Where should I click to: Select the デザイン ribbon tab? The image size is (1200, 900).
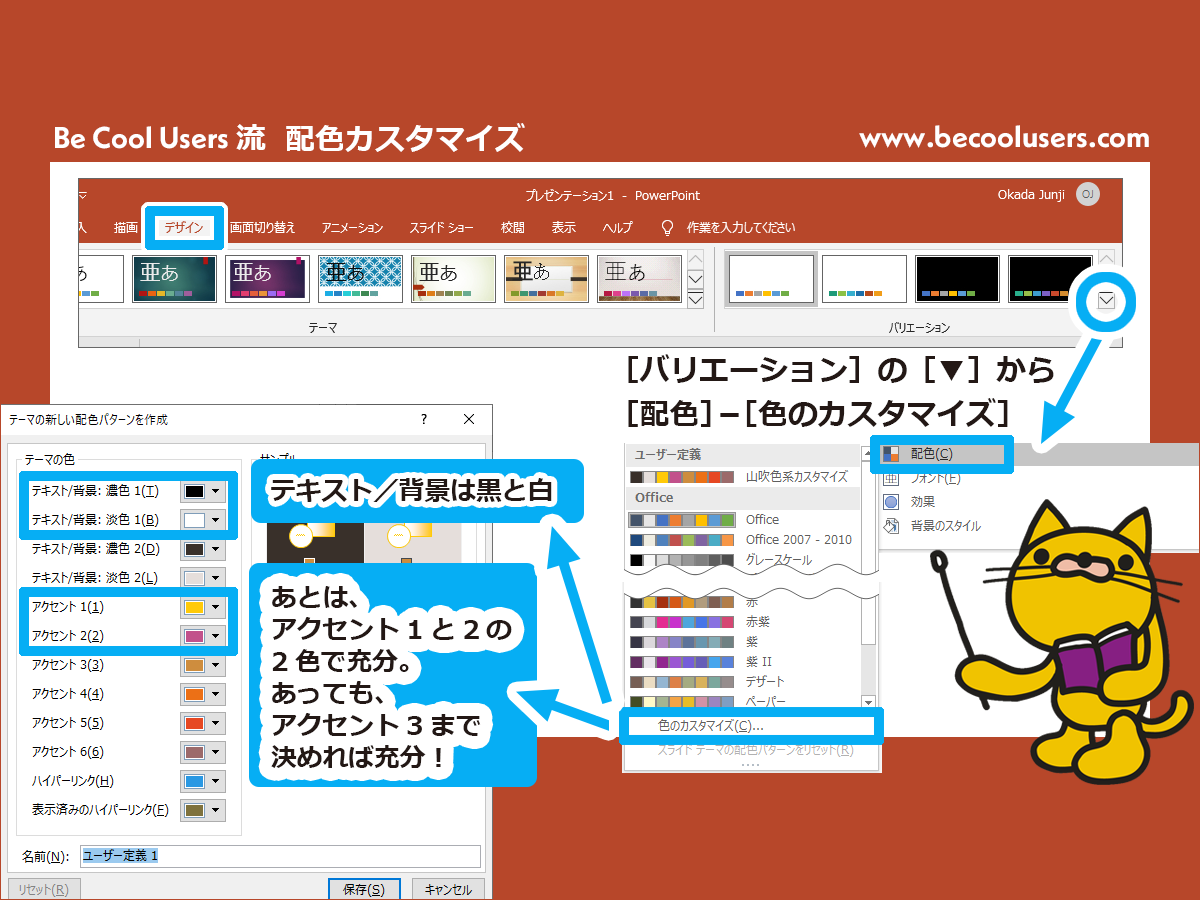click(183, 228)
